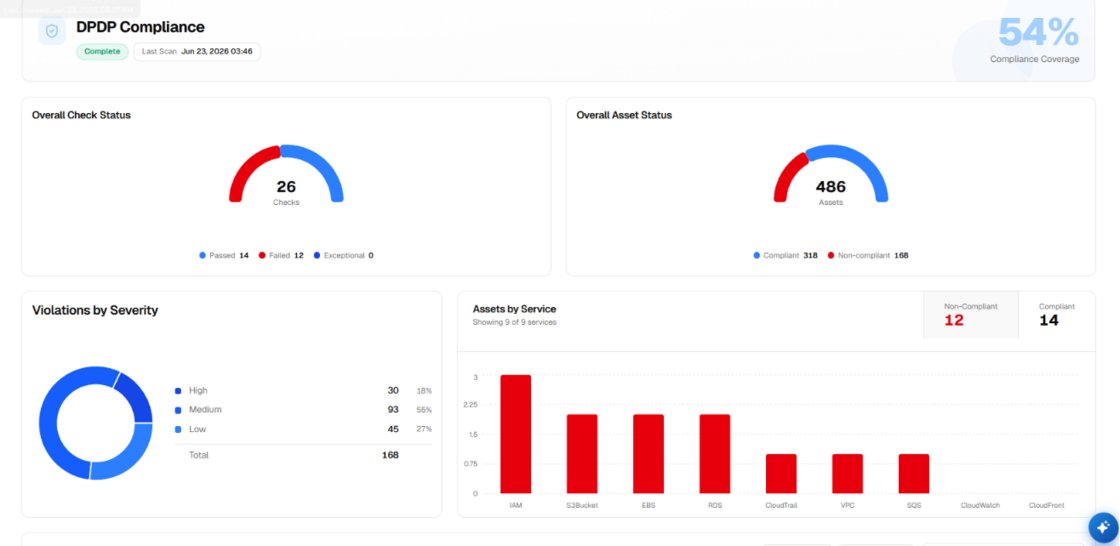Click the 54% Compliance Coverage value
Image resolution: width=1120 pixels, height=546 pixels.
[x=1038, y=32]
